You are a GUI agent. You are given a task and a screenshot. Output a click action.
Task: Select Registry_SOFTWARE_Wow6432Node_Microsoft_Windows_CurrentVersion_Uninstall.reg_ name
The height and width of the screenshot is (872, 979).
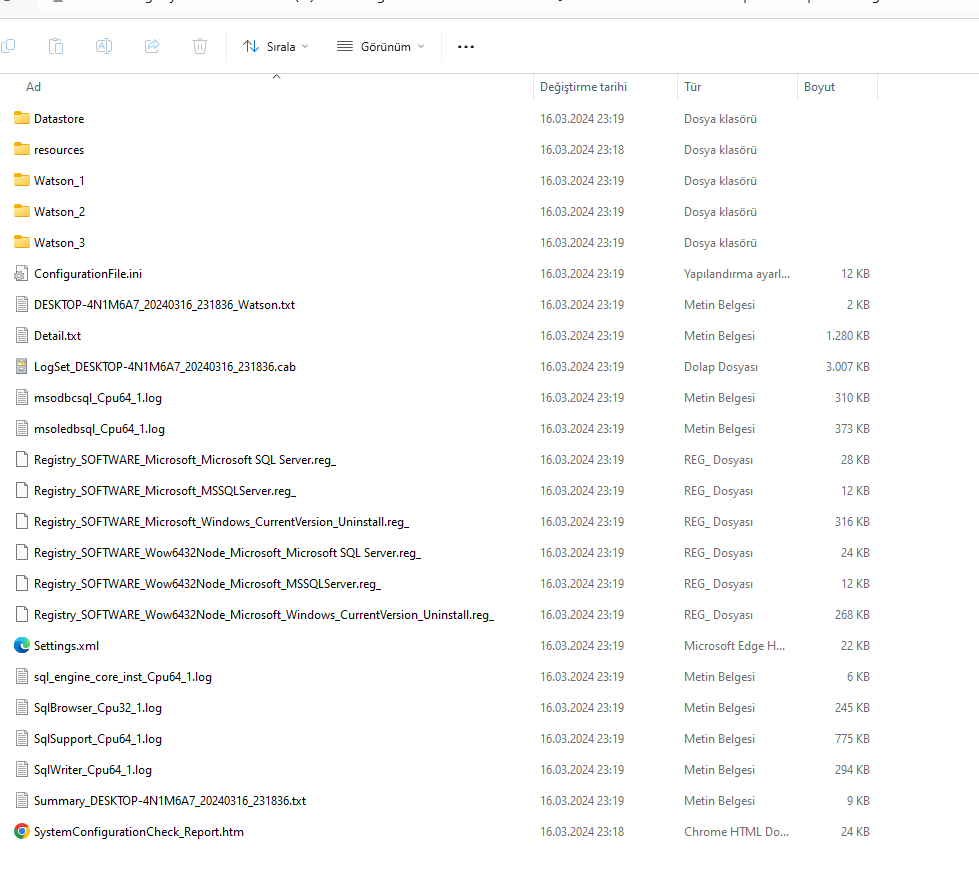264,615
